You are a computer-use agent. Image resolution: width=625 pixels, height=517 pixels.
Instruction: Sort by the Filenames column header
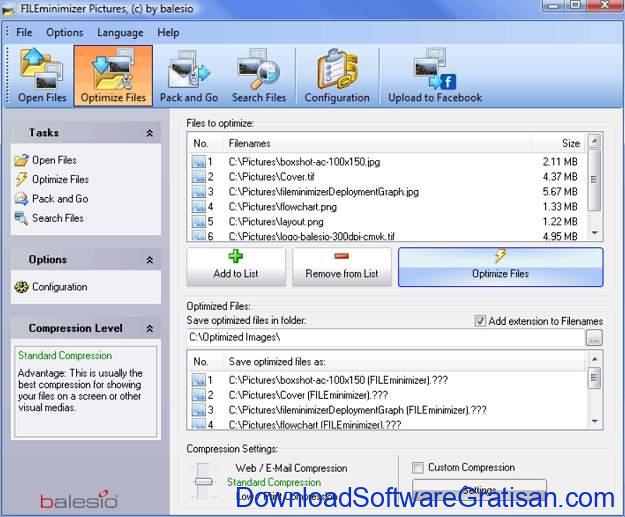click(376, 143)
